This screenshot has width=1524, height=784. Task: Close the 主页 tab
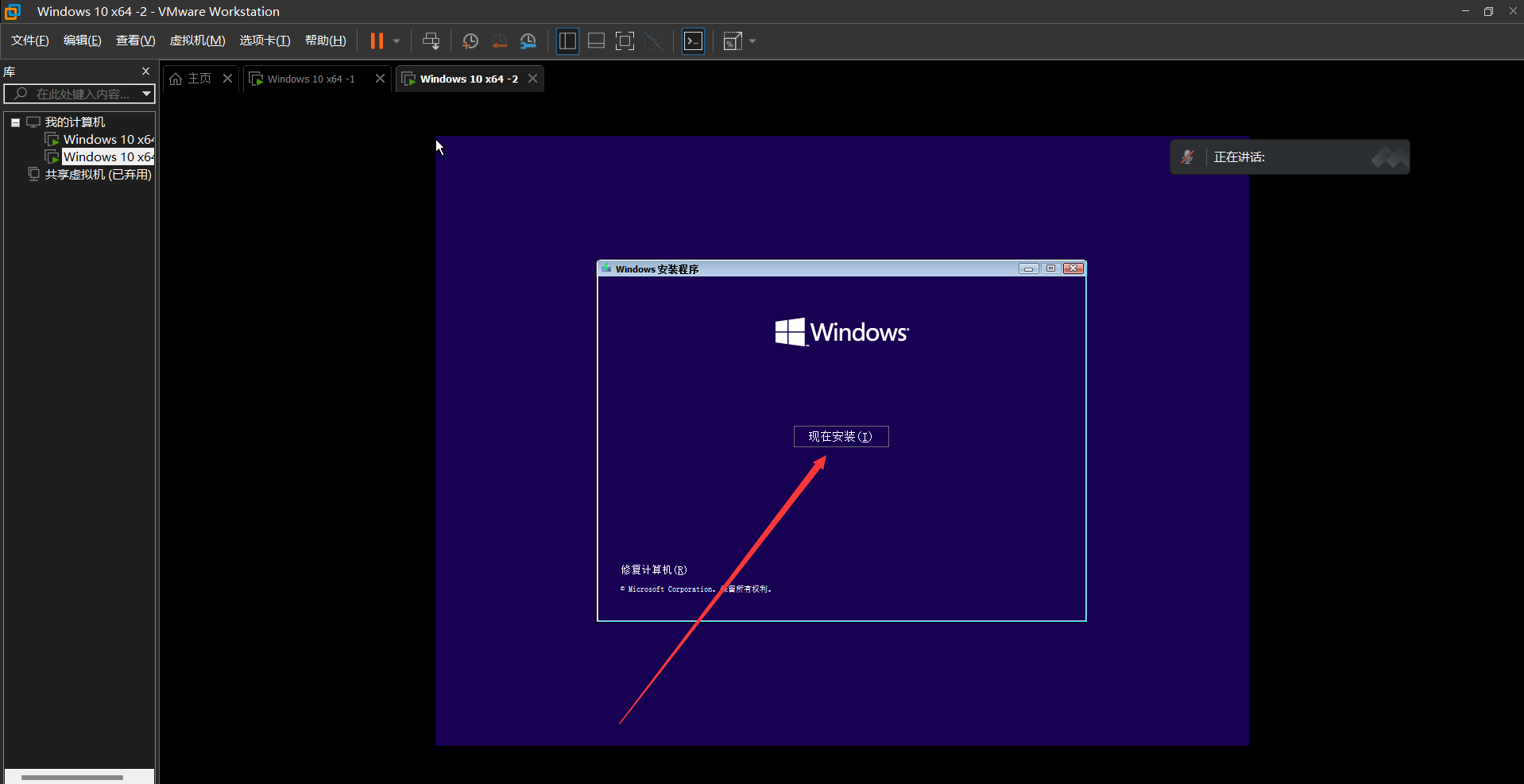227,78
